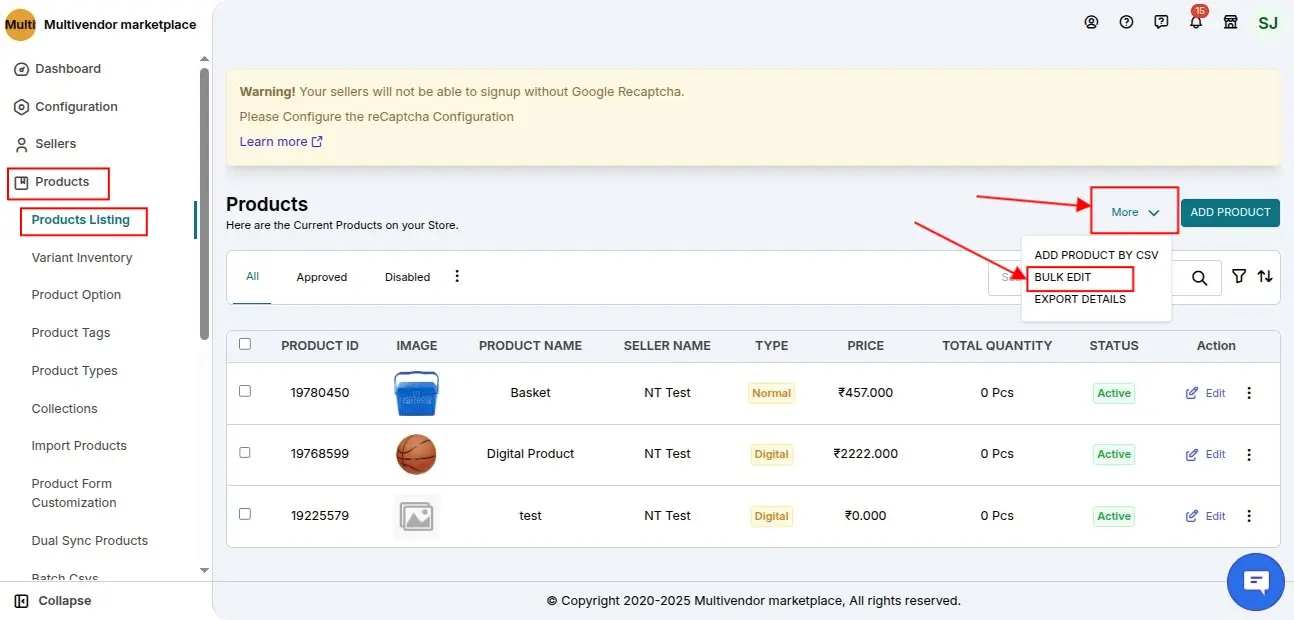This screenshot has width=1294, height=620.
Task: Open the product filter funnel icon
Action: point(1239,277)
